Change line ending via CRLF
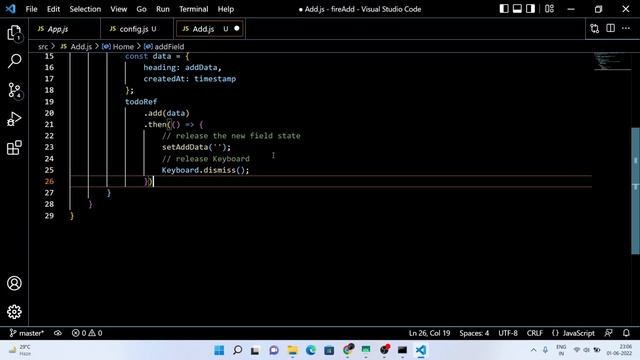The width and height of the screenshot is (640, 360). pyautogui.click(x=535, y=333)
